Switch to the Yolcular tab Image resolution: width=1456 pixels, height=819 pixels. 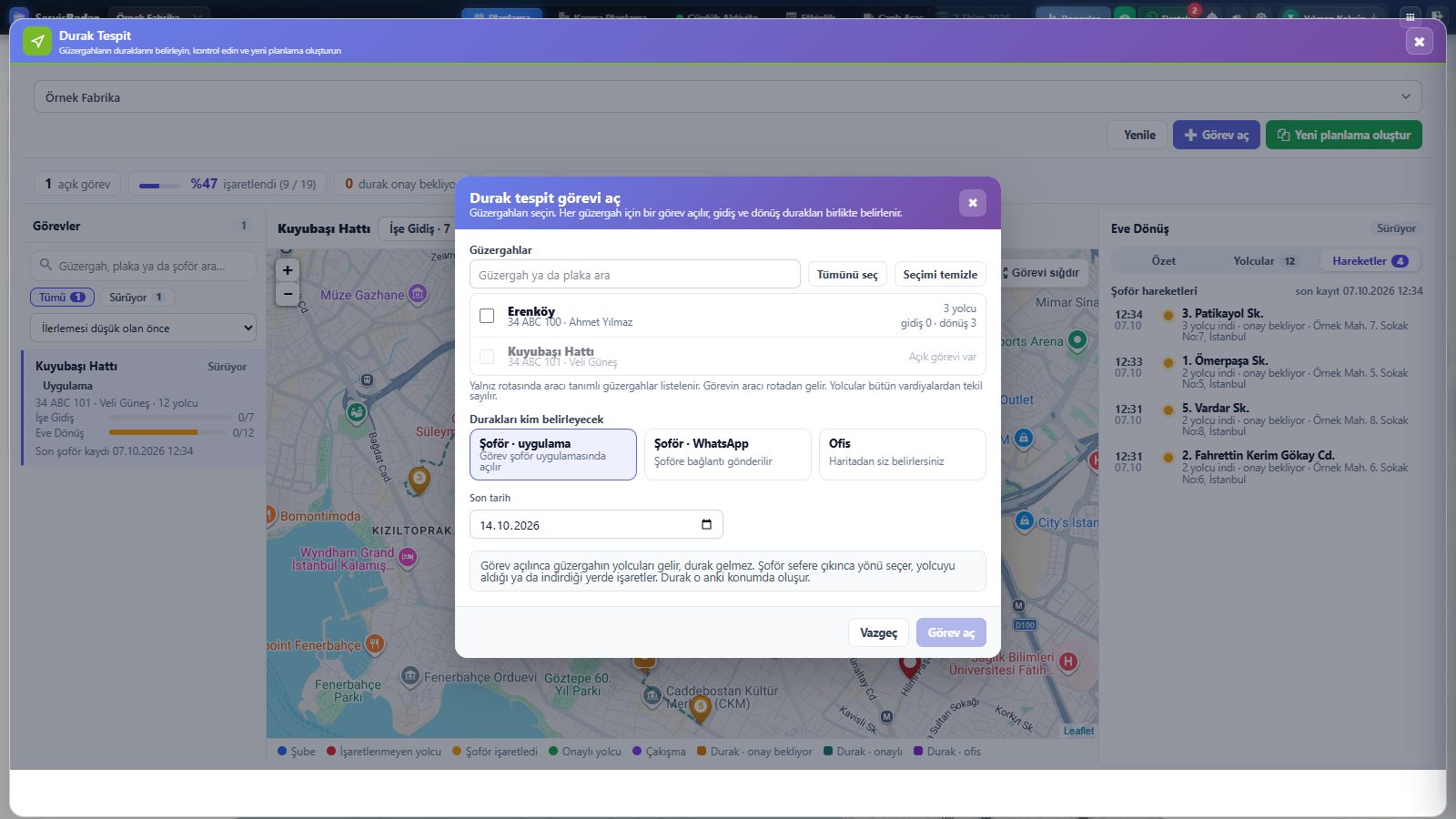click(1264, 261)
